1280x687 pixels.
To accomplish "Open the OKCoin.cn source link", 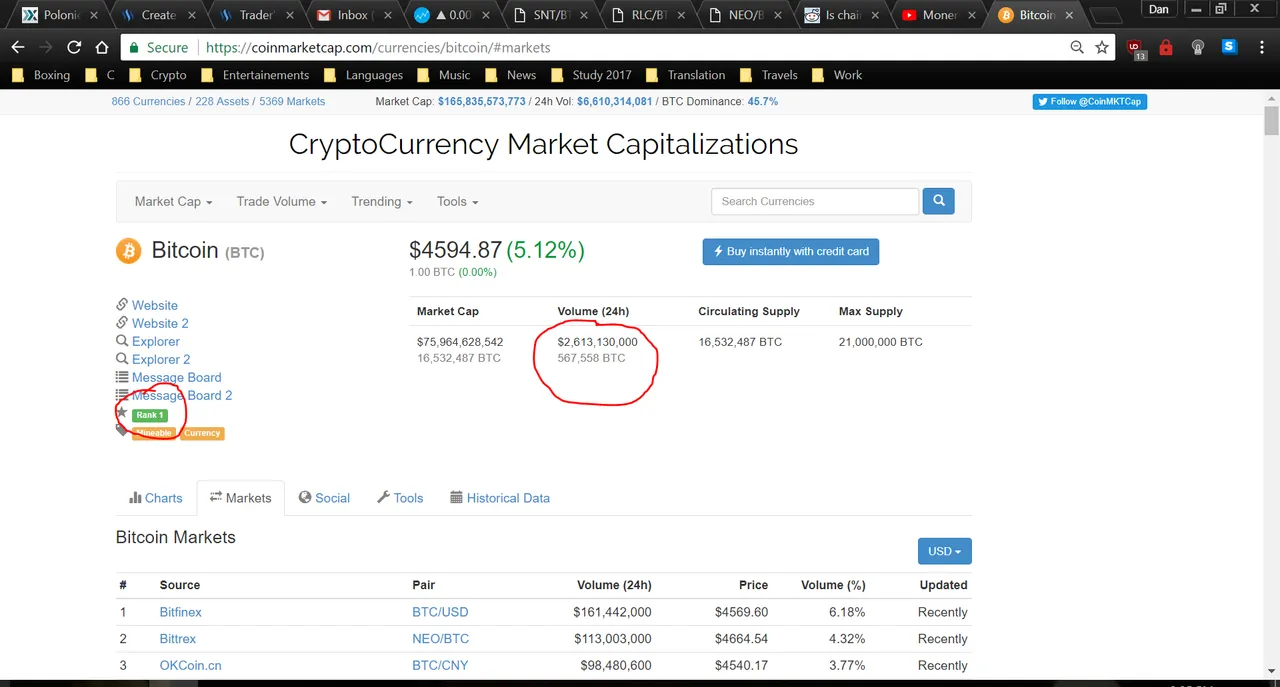I will point(191,665).
